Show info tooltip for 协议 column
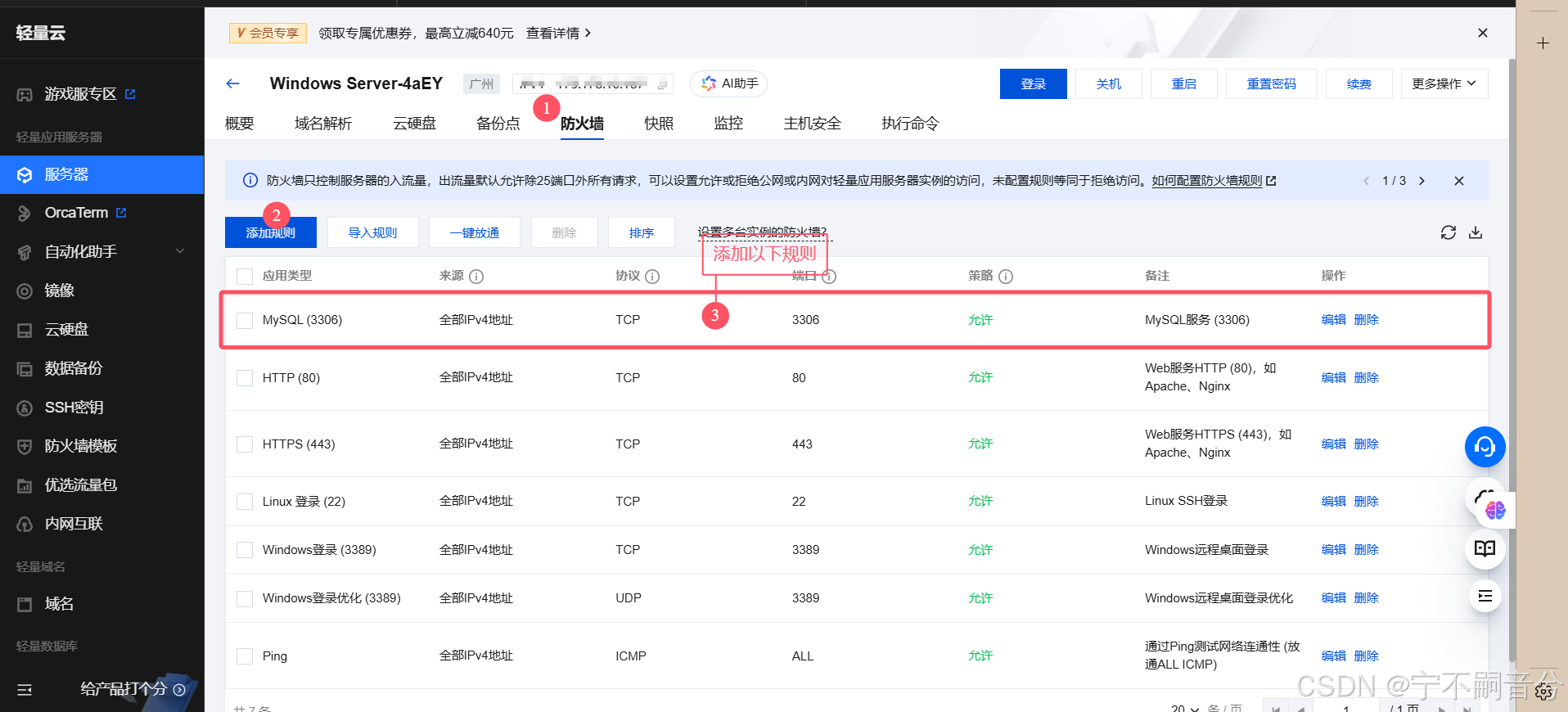Image resolution: width=1568 pixels, height=712 pixels. point(652,277)
